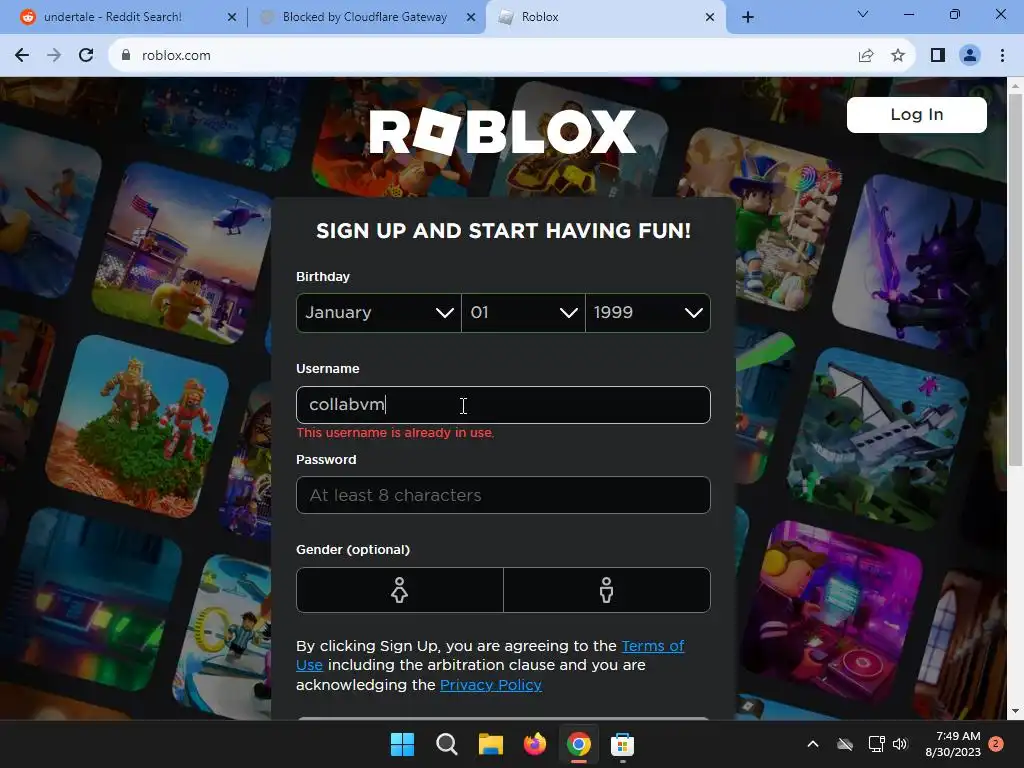Screen dimensions: 1024x768
Task: Click the roblox.com address bar
Action: (483, 56)
